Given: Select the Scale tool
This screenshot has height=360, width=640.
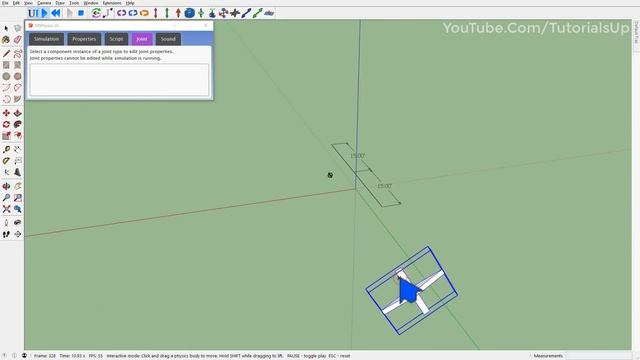Looking at the screenshot, I should [6, 136].
